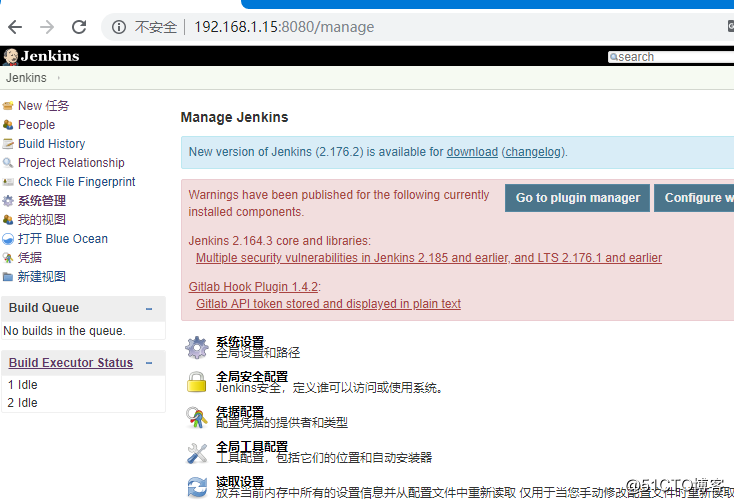This screenshot has height=504, width=734.
Task: Click the Configure warnings button
Action: [694, 198]
